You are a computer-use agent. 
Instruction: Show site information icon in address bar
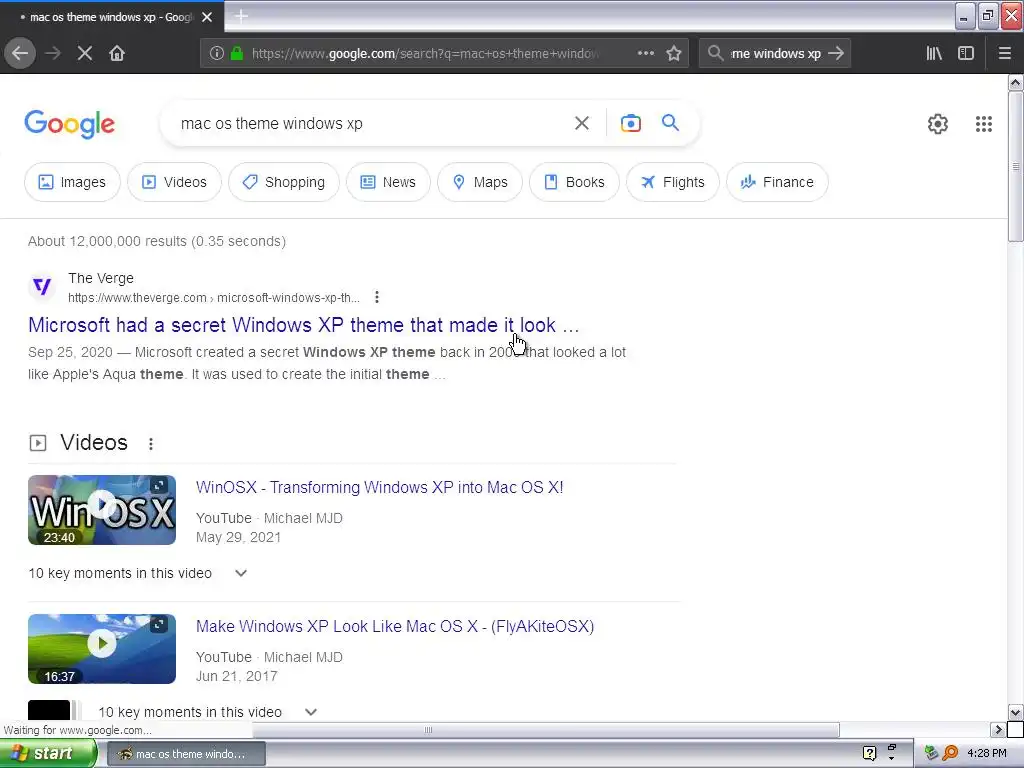click(217, 53)
